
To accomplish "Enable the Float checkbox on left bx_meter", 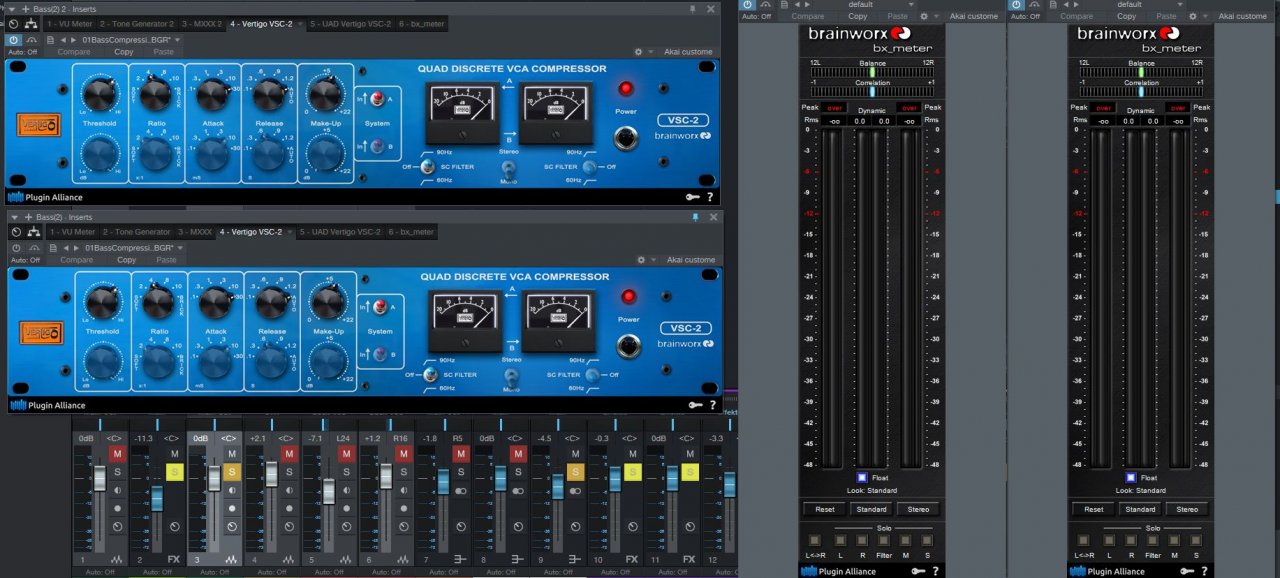I will 862,478.
